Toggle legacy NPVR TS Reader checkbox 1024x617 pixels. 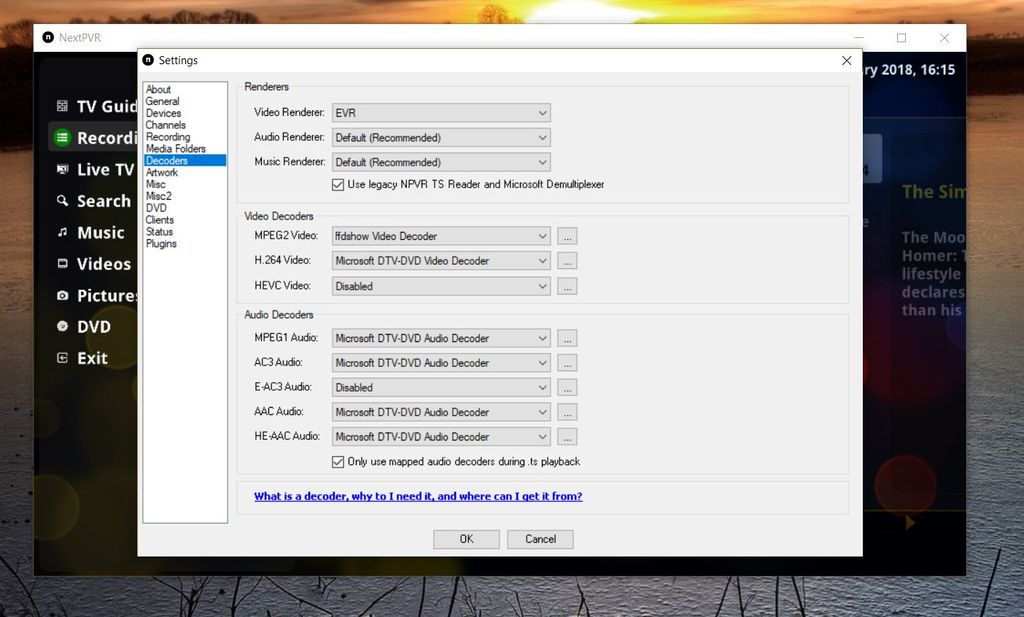(338, 184)
